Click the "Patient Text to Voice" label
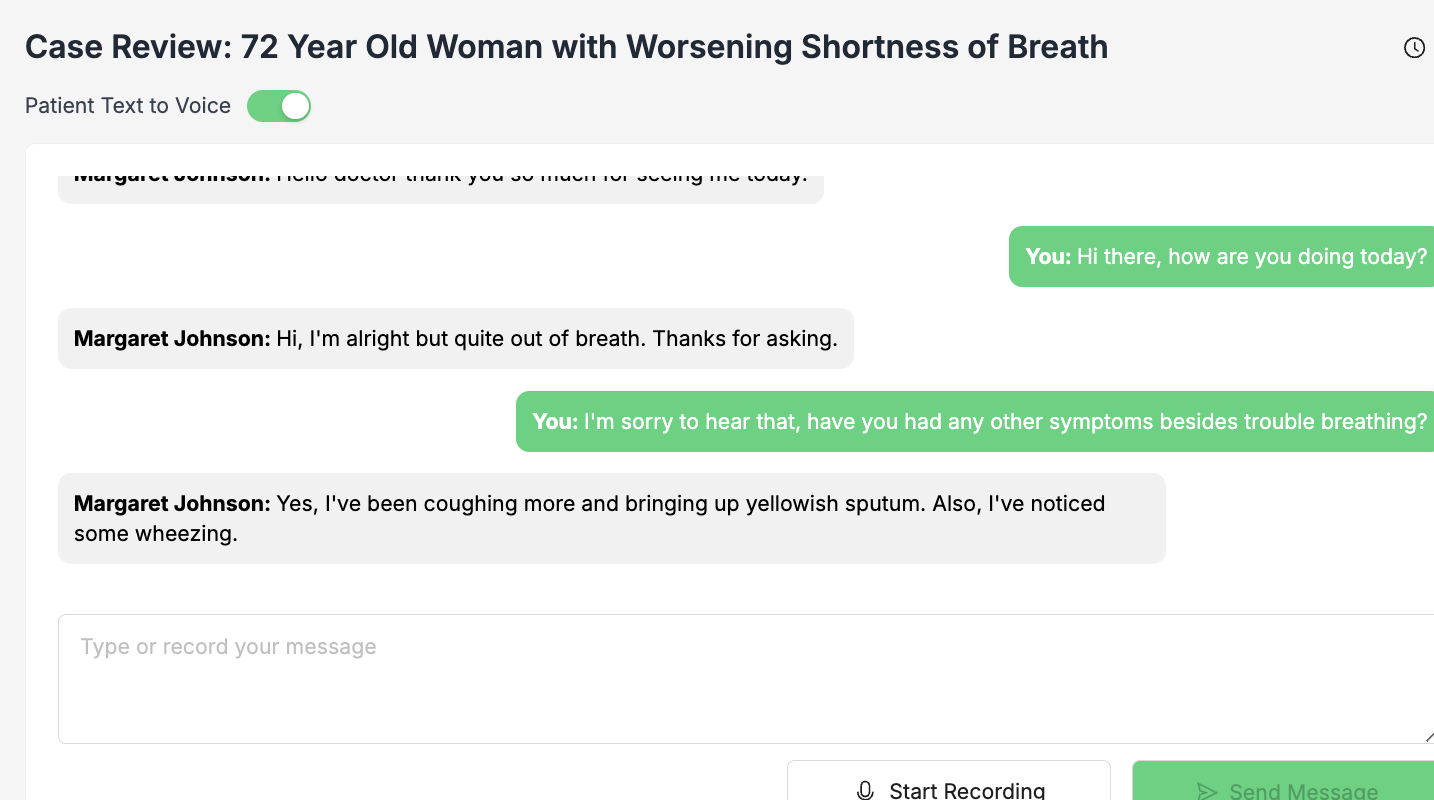1434x800 pixels. click(128, 106)
